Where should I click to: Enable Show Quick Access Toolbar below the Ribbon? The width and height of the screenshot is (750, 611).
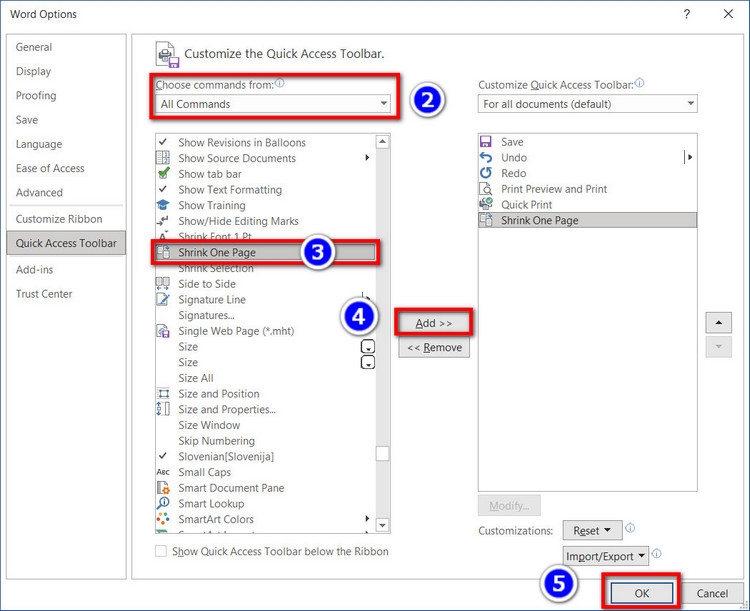pos(161,551)
